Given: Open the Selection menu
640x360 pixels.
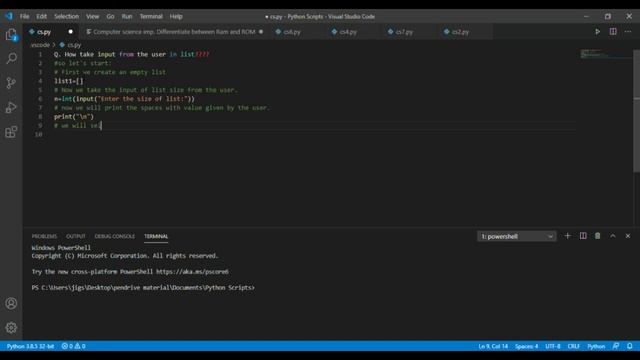Looking at the screenshot, I should [67, 16].
